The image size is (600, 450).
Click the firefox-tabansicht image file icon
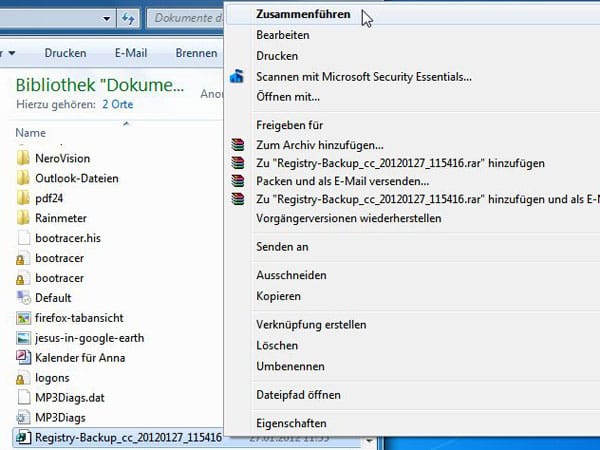(x=25, y=318)
